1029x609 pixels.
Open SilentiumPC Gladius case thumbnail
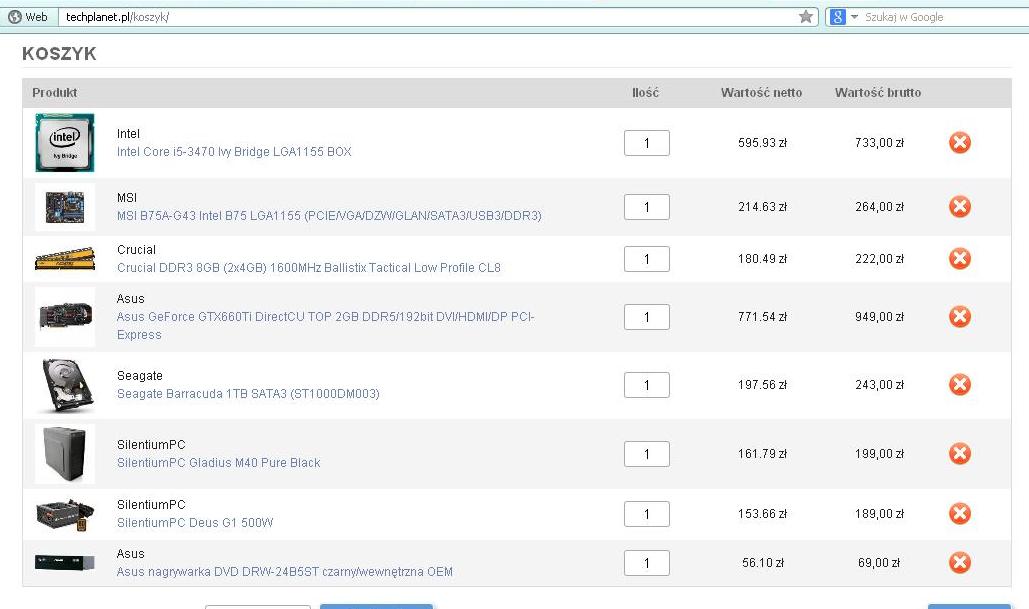coord(65,453)
